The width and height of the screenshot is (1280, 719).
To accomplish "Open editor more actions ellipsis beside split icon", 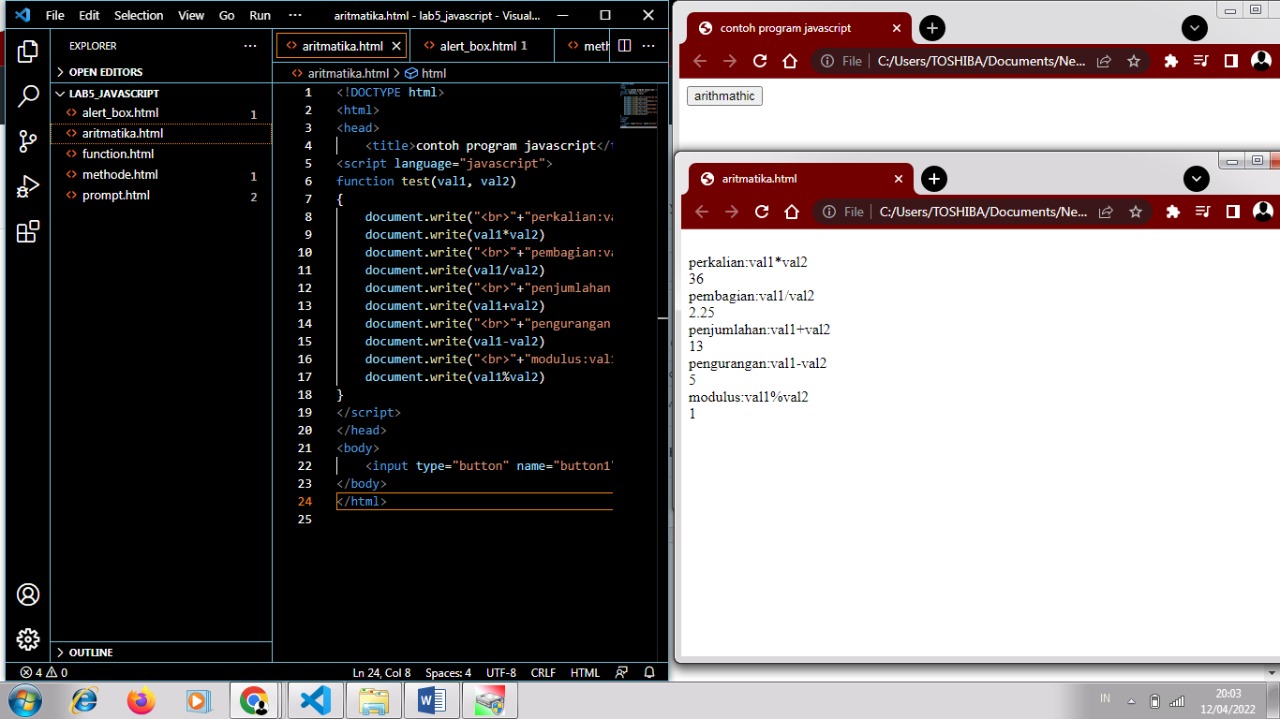I will point(648,45).
